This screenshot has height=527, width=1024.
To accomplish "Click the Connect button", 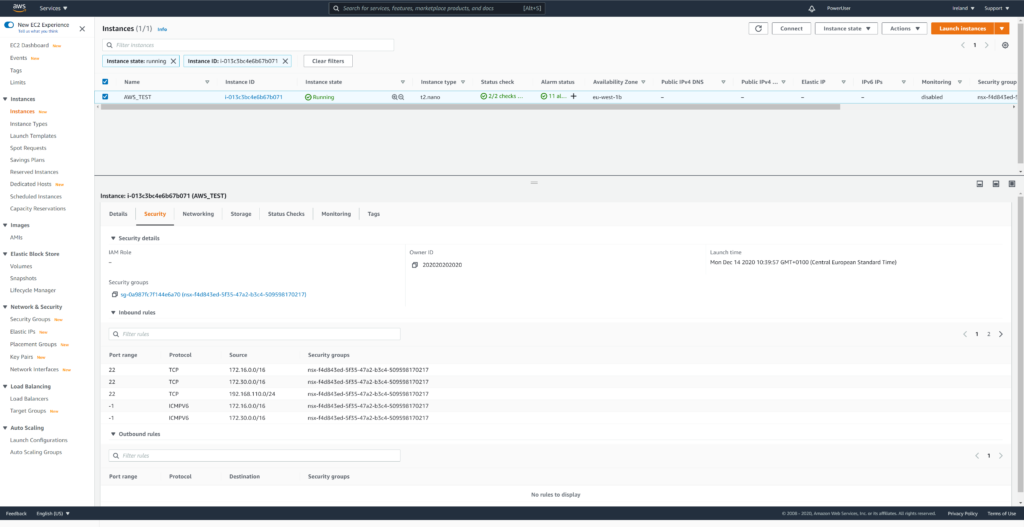I will (792, 29).
